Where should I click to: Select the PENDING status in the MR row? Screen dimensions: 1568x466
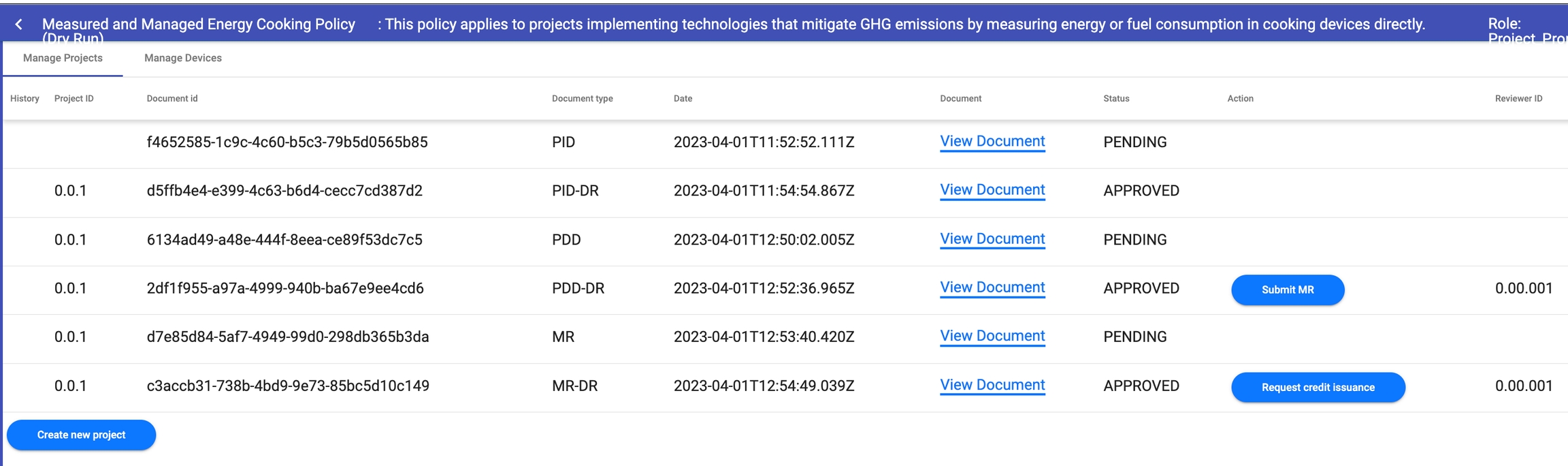click(x=1134, y=337)
